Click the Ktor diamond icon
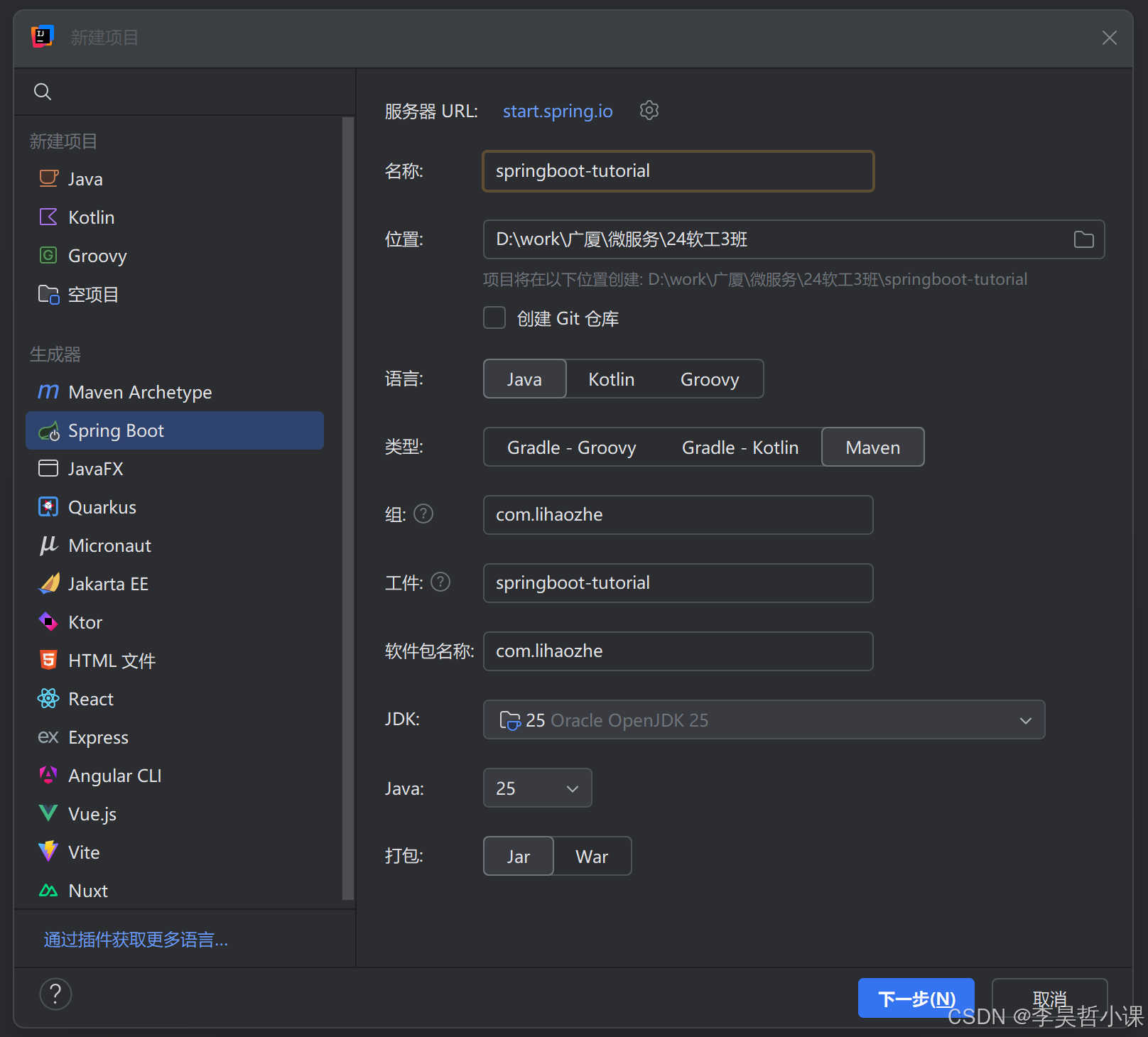The image size is (1148, 1037). pos(48,621)
